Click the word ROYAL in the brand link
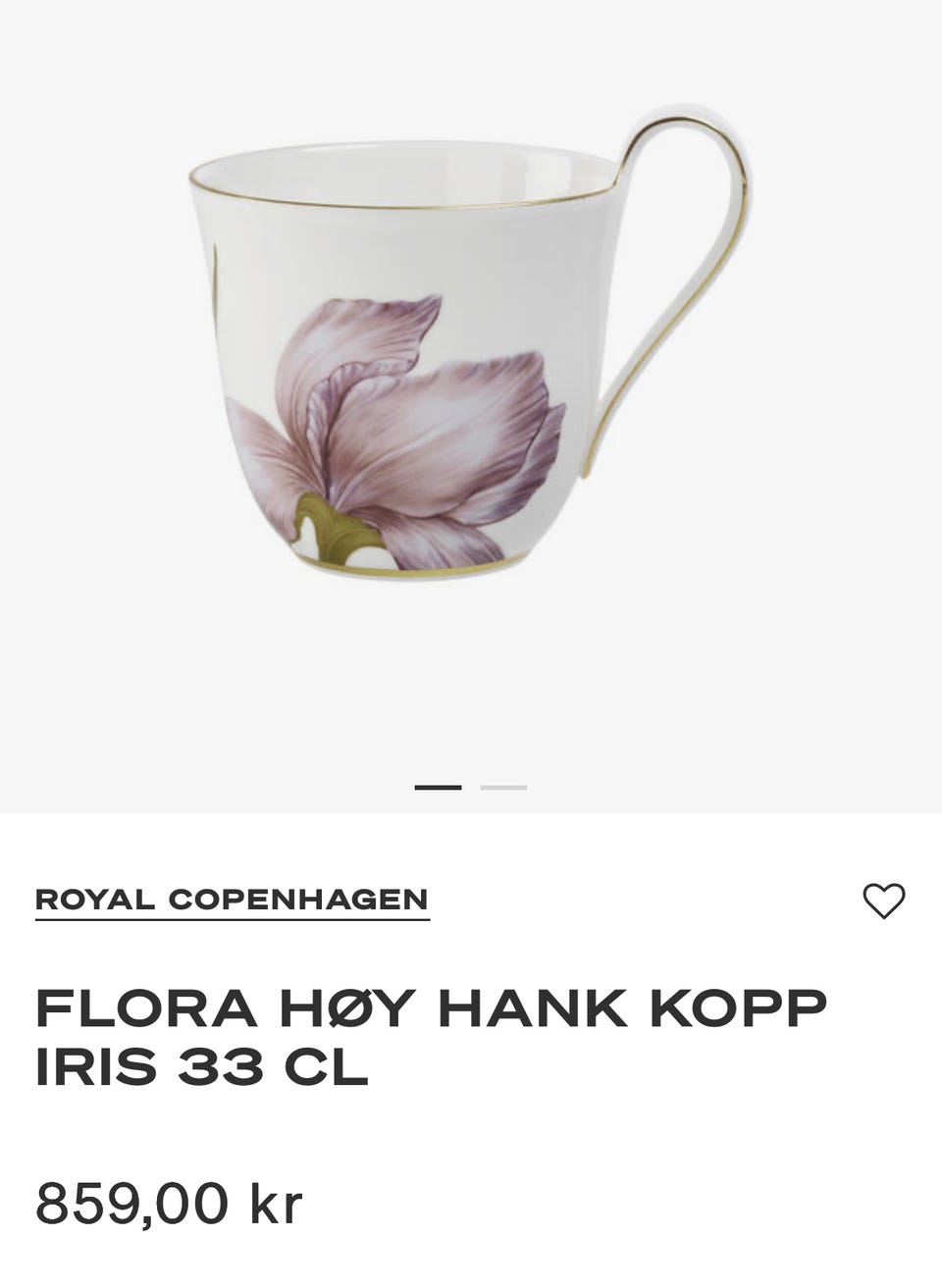 tap(95, 900)
